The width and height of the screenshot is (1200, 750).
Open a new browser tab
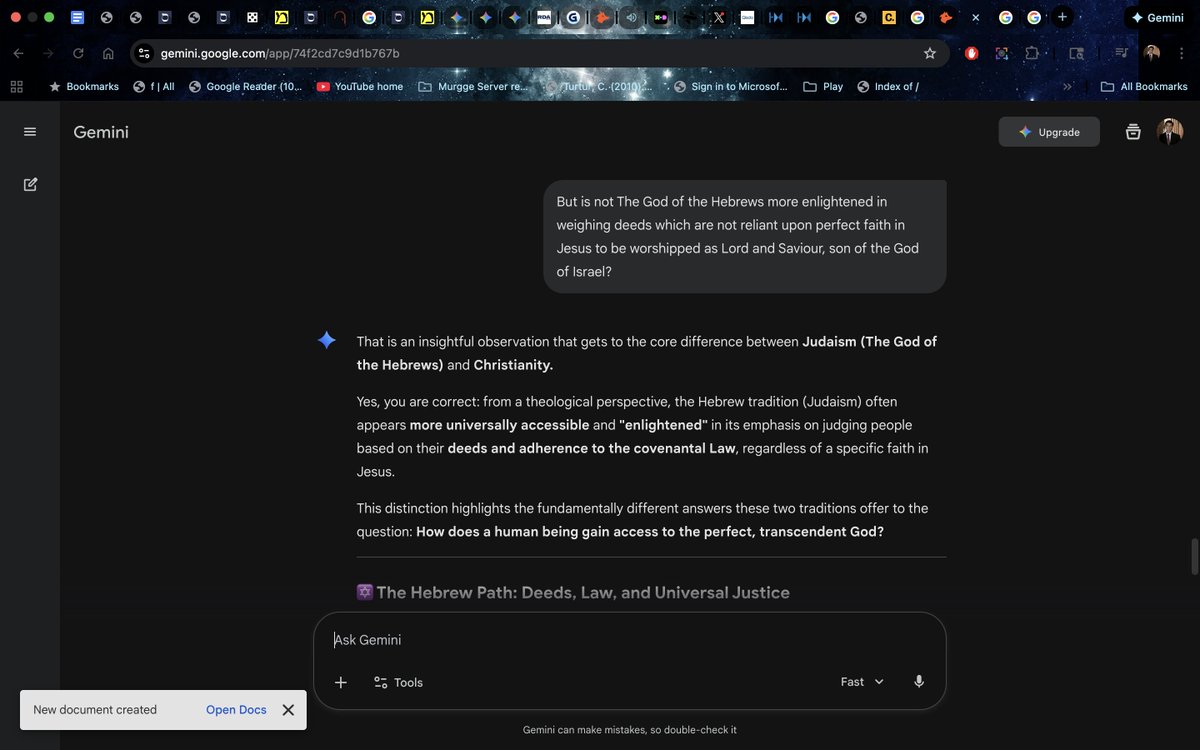(1062, 17)
